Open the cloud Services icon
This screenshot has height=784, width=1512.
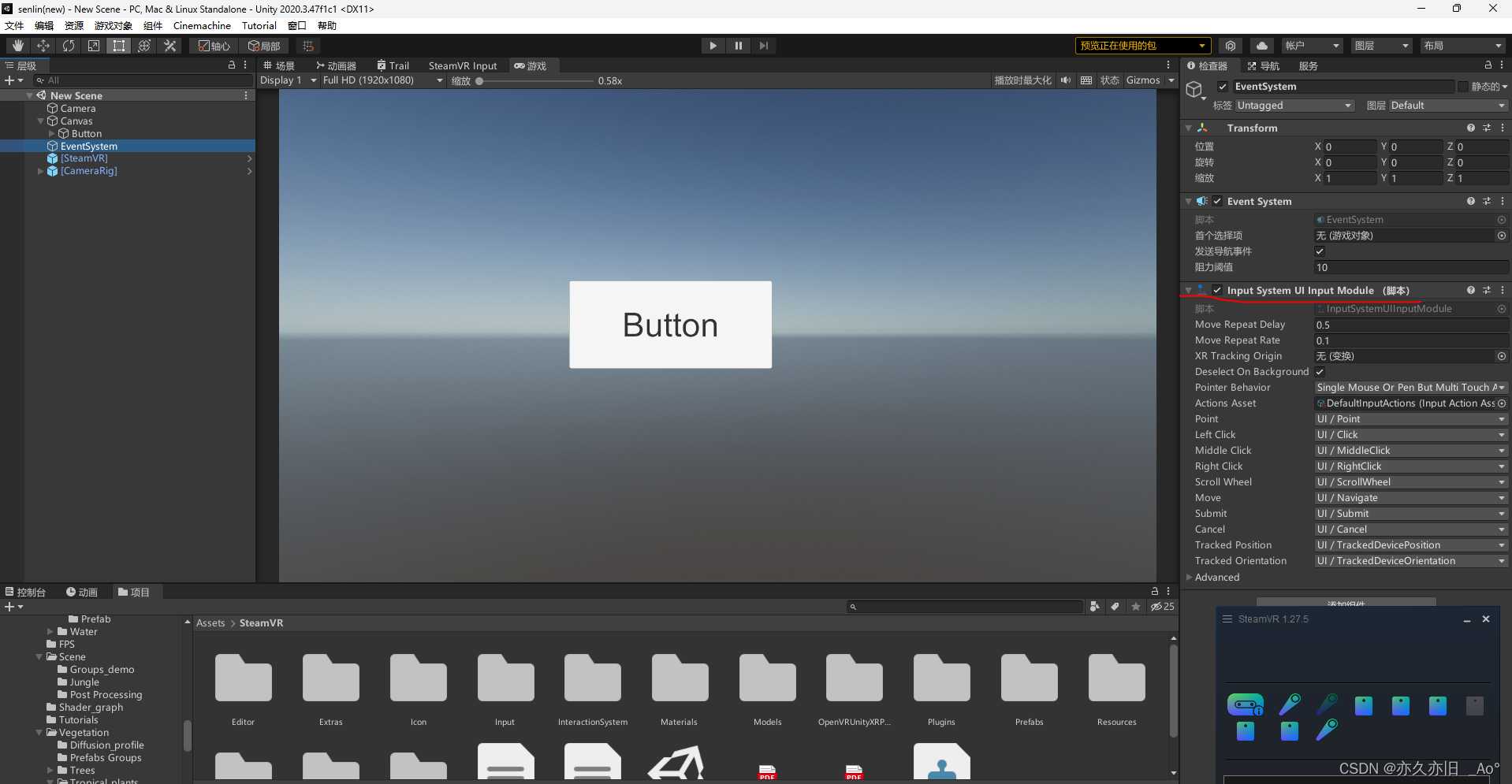(1262, 46)
